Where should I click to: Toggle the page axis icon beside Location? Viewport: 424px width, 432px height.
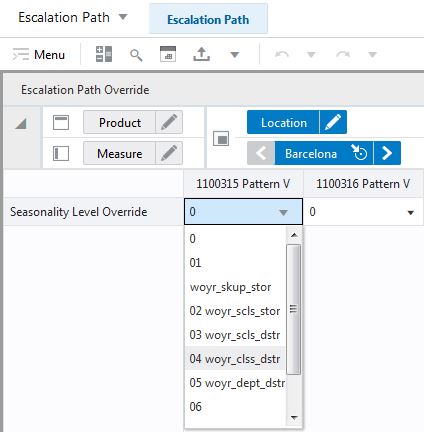point(221,138)
